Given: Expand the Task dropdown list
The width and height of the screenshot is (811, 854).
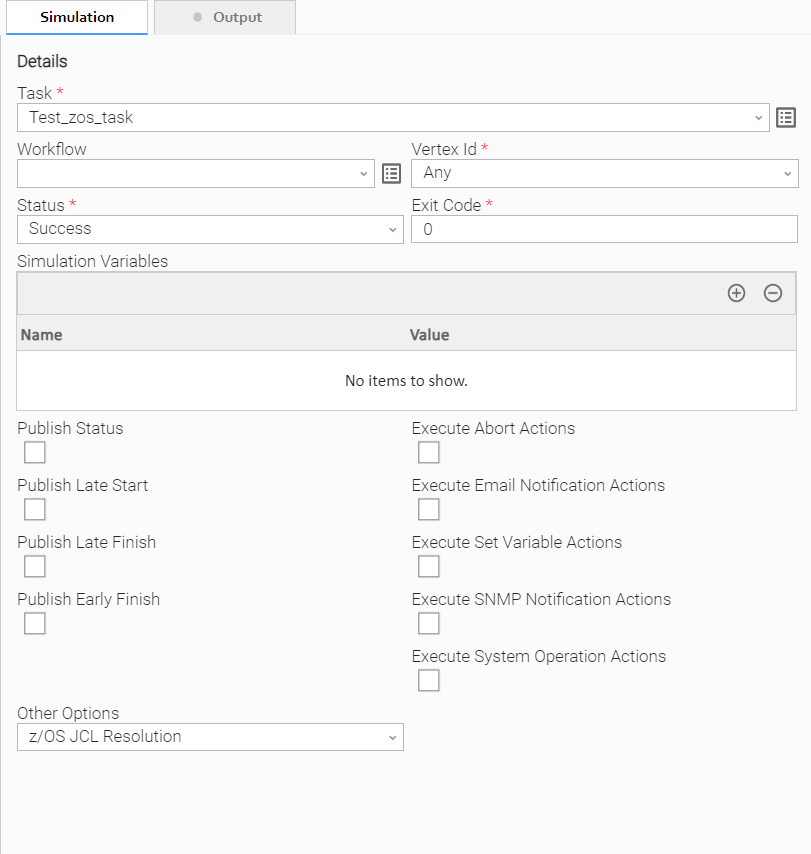Looking at the screenshot, I should click(758, 118).
